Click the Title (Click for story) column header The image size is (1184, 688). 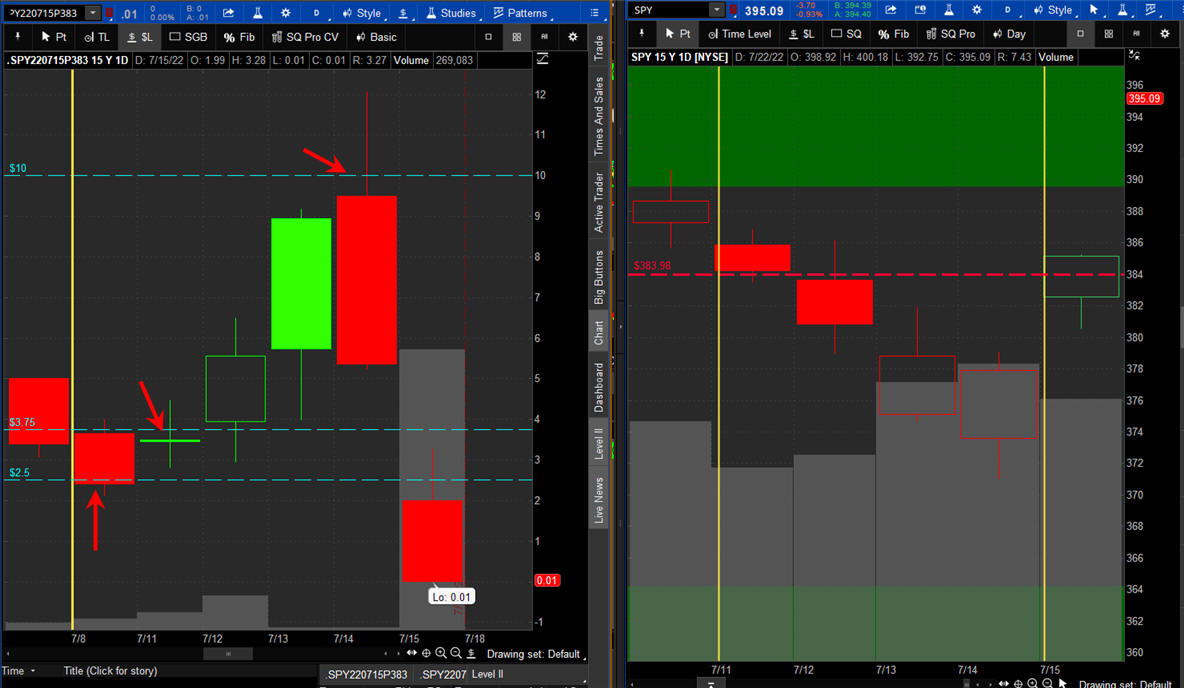[110, 671]
